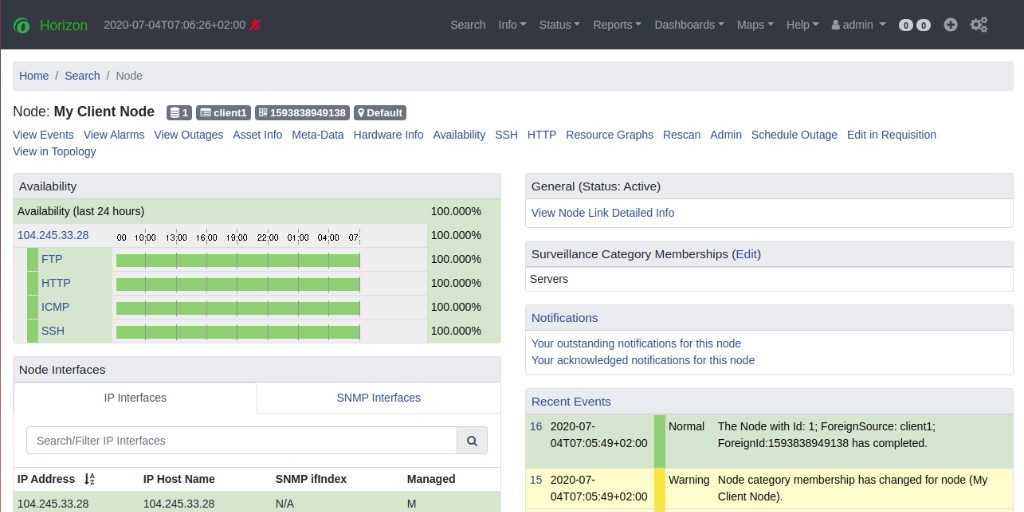Click the 104.245.33.28 IP address table cell
This screenshot has height=512, width=1024.
(53, 504)
